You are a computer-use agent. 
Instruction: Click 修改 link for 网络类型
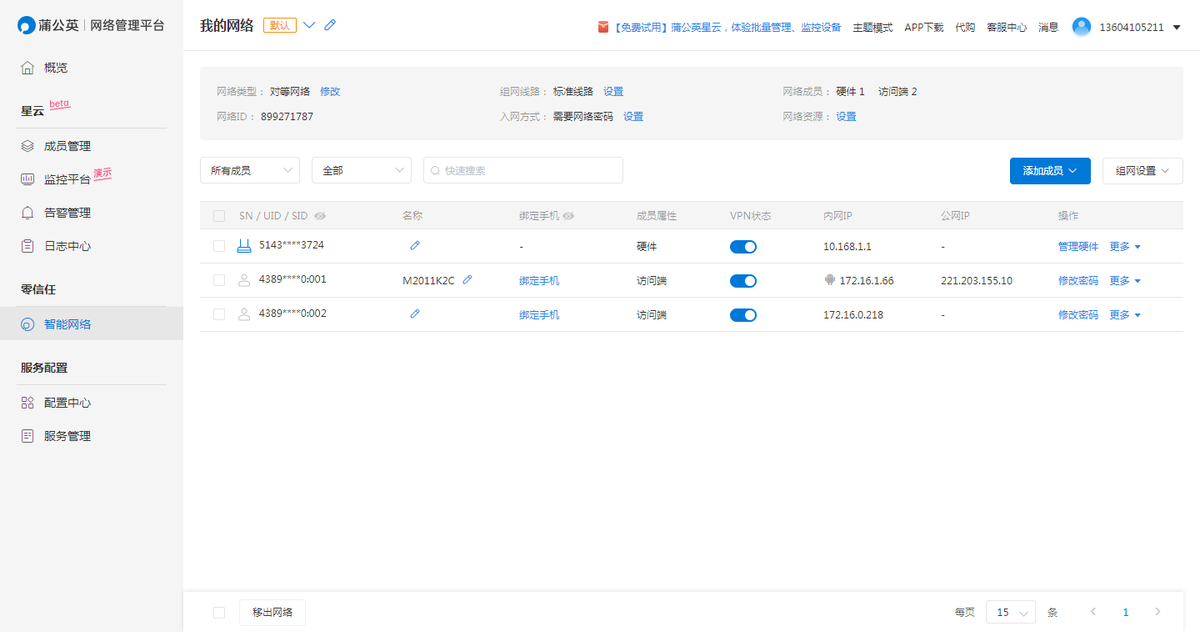(330, 91)
